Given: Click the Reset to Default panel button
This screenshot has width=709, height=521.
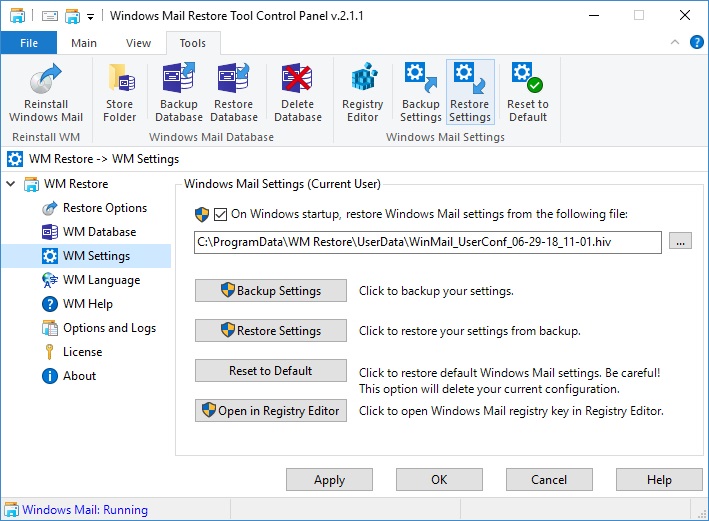Looking at the screenshot, I should point(271,371).
